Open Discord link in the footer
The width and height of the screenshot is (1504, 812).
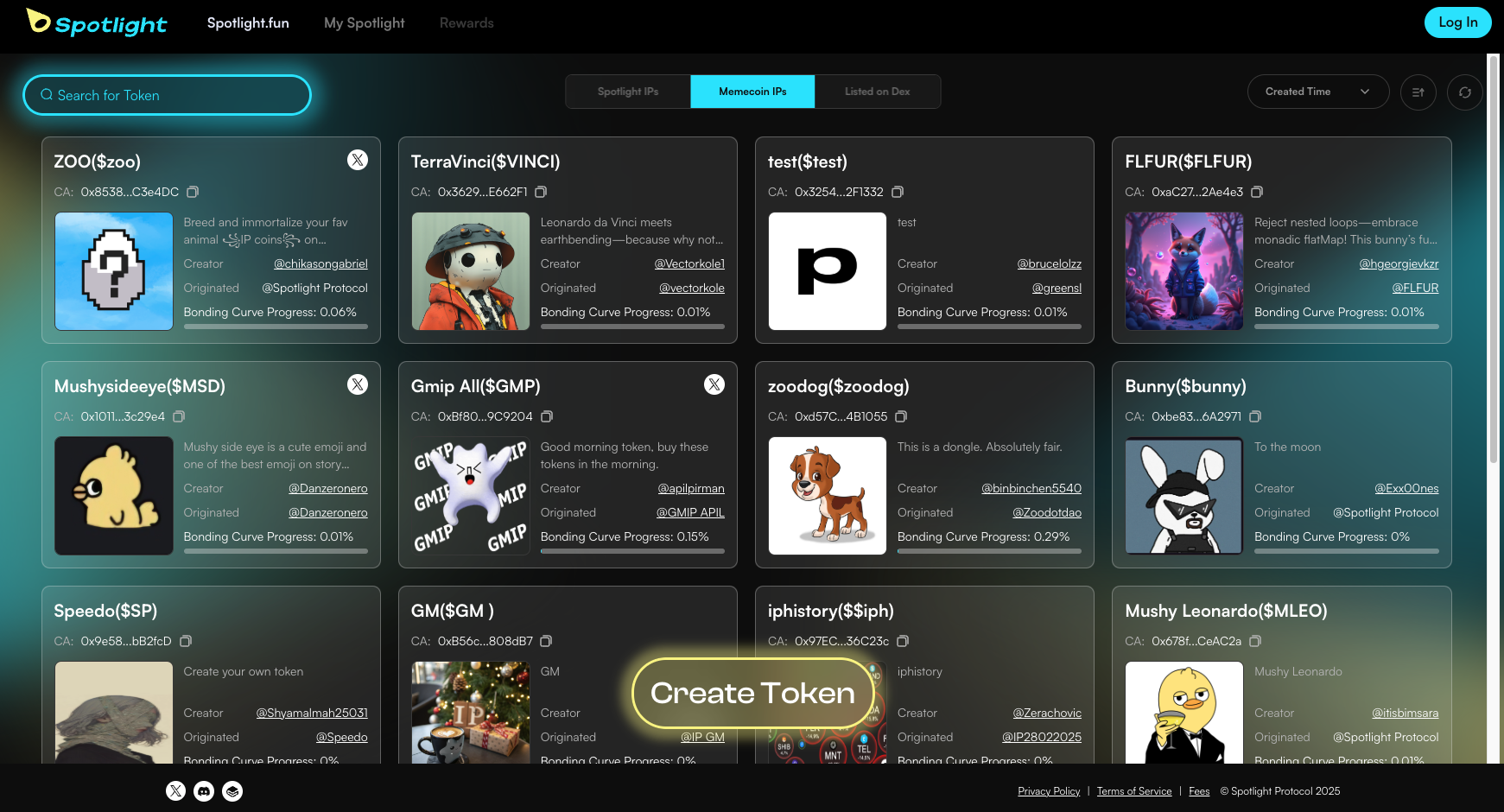(x=204, y=791)
